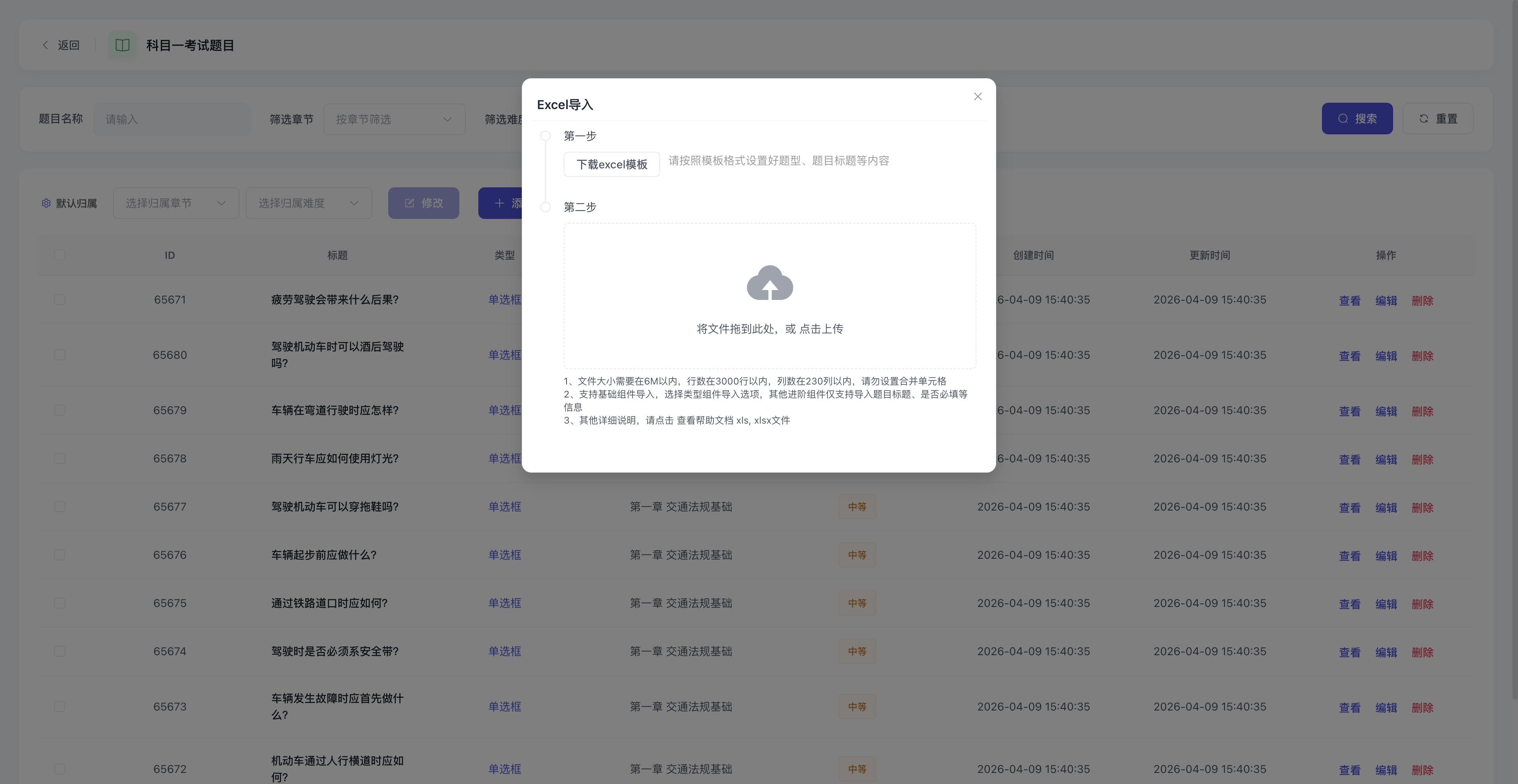This screenshot has height=784, width=1518.
Task: Click the title 雨天行车应如何使用灯光?
Action: (335, 459)
